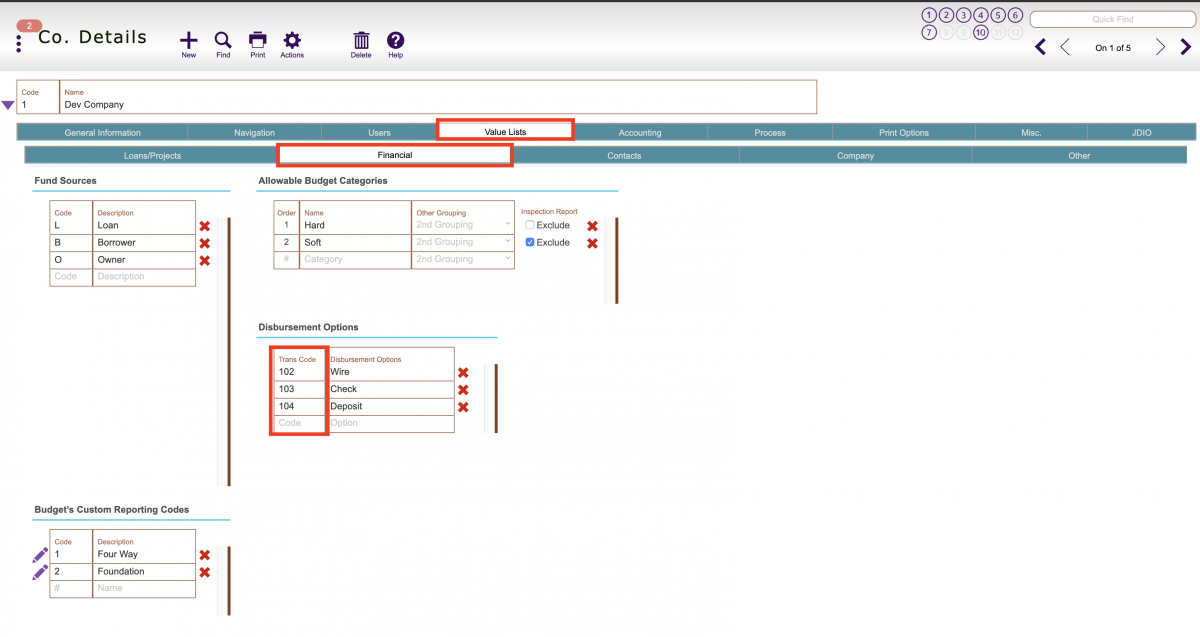Go to last record with the double right arrow

pos(1186,46)
